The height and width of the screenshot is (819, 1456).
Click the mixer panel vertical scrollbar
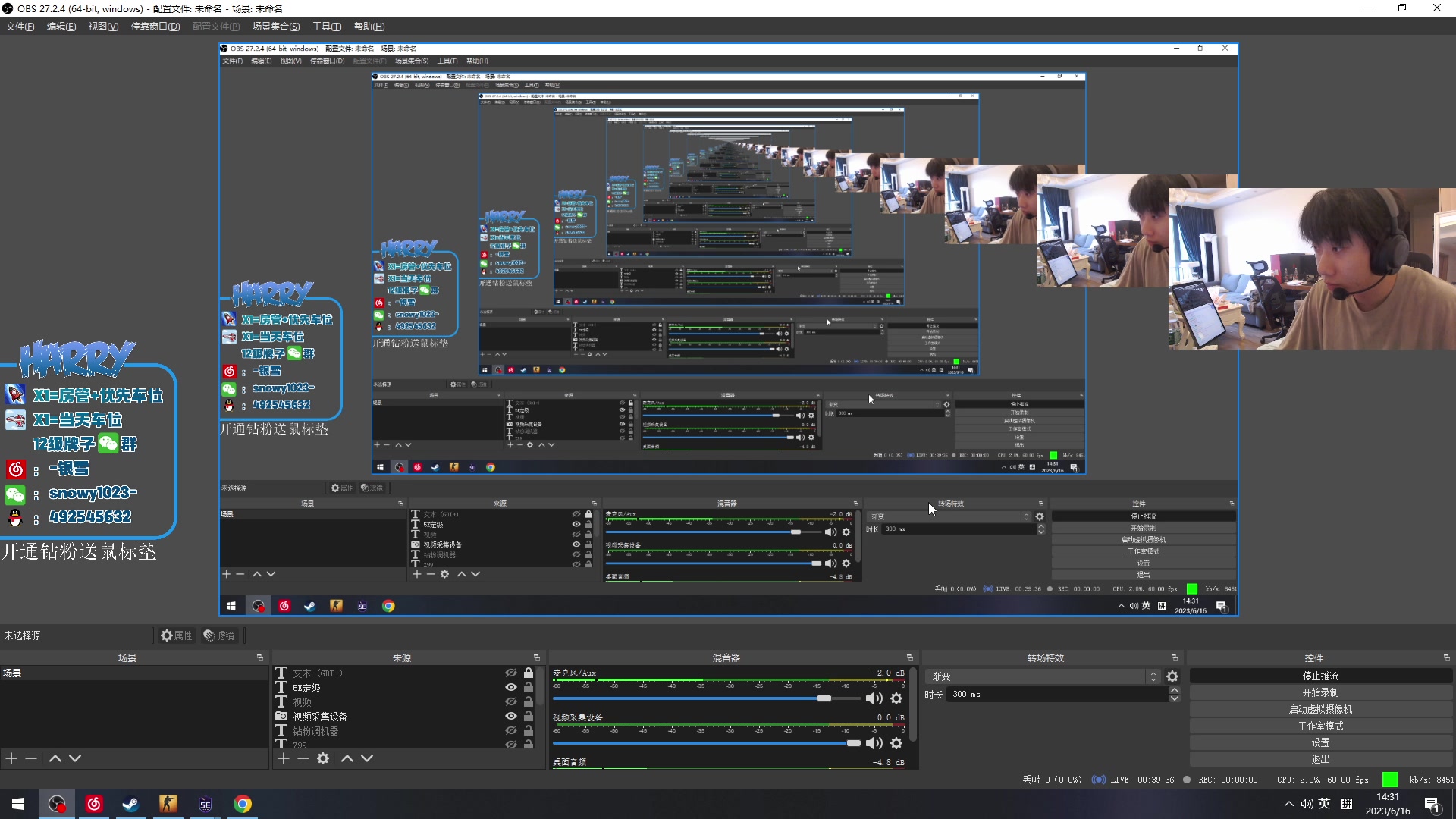point(913,705)
